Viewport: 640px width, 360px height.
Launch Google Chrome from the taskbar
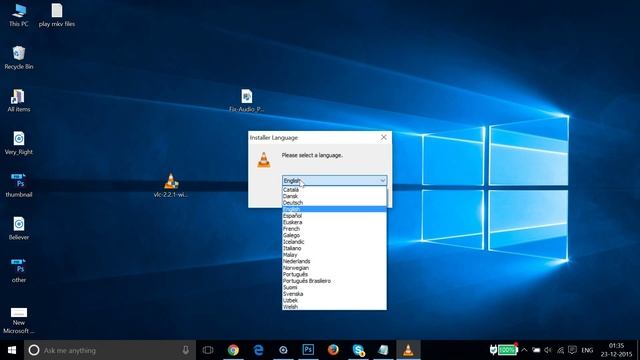coord(233,350)
